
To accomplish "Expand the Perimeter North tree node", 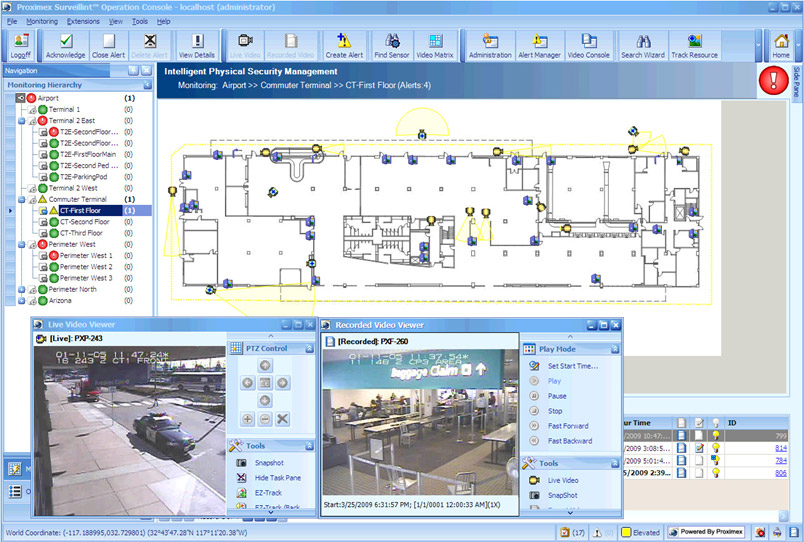I will [x=22, y=289].
